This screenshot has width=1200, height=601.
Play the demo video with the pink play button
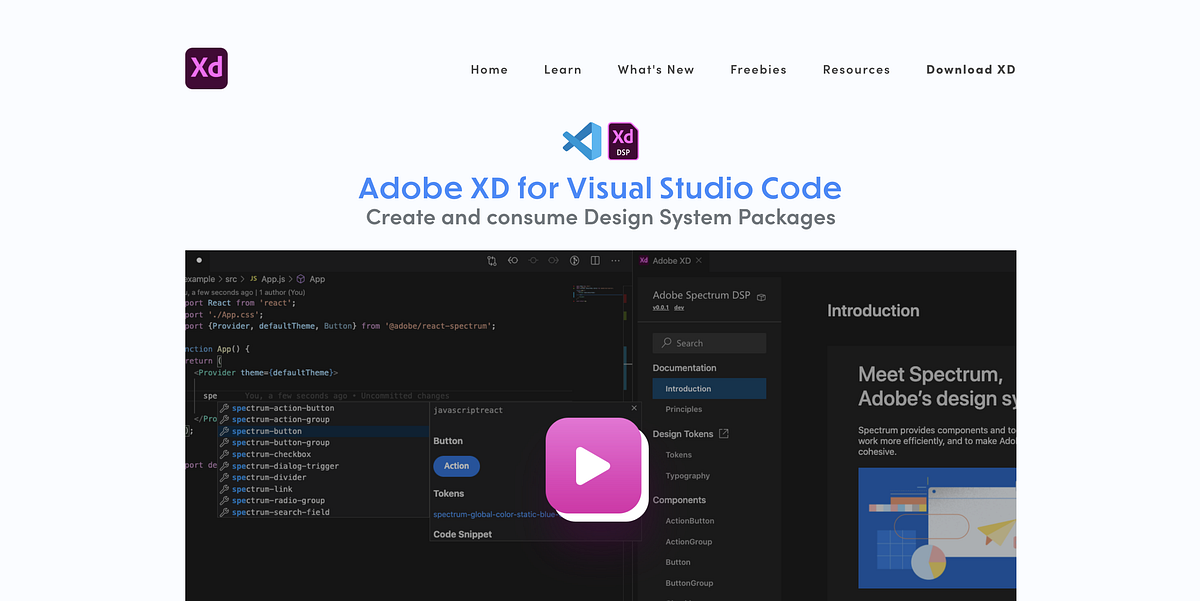[595, 466]
